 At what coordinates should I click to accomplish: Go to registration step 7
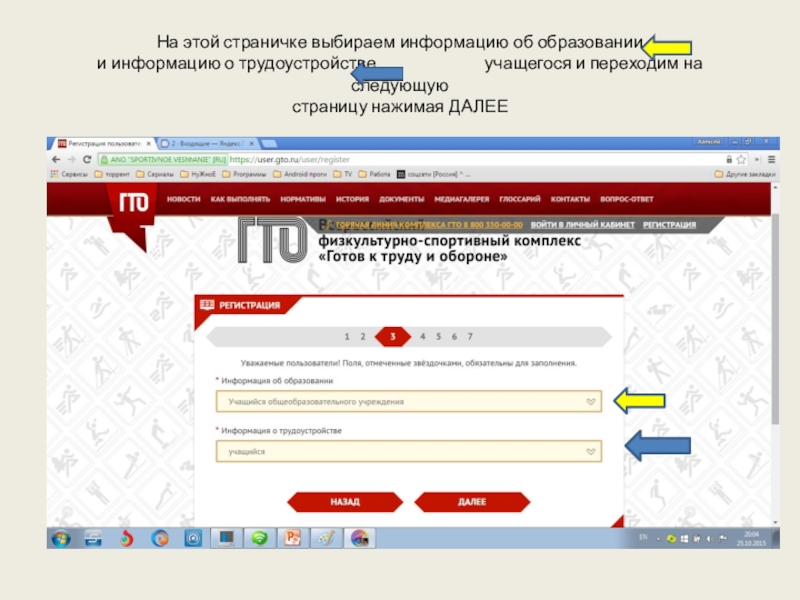click(470, 337)
